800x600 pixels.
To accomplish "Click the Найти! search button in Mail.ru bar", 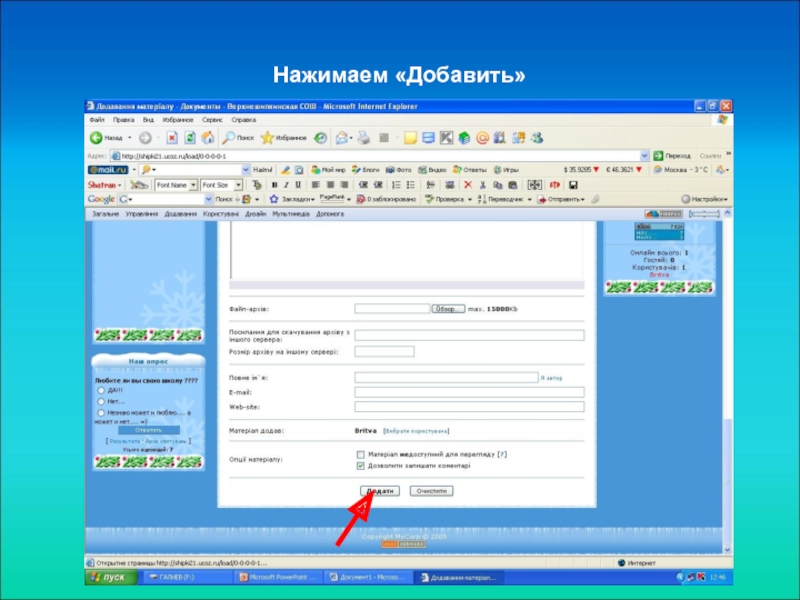I will 262,170.
